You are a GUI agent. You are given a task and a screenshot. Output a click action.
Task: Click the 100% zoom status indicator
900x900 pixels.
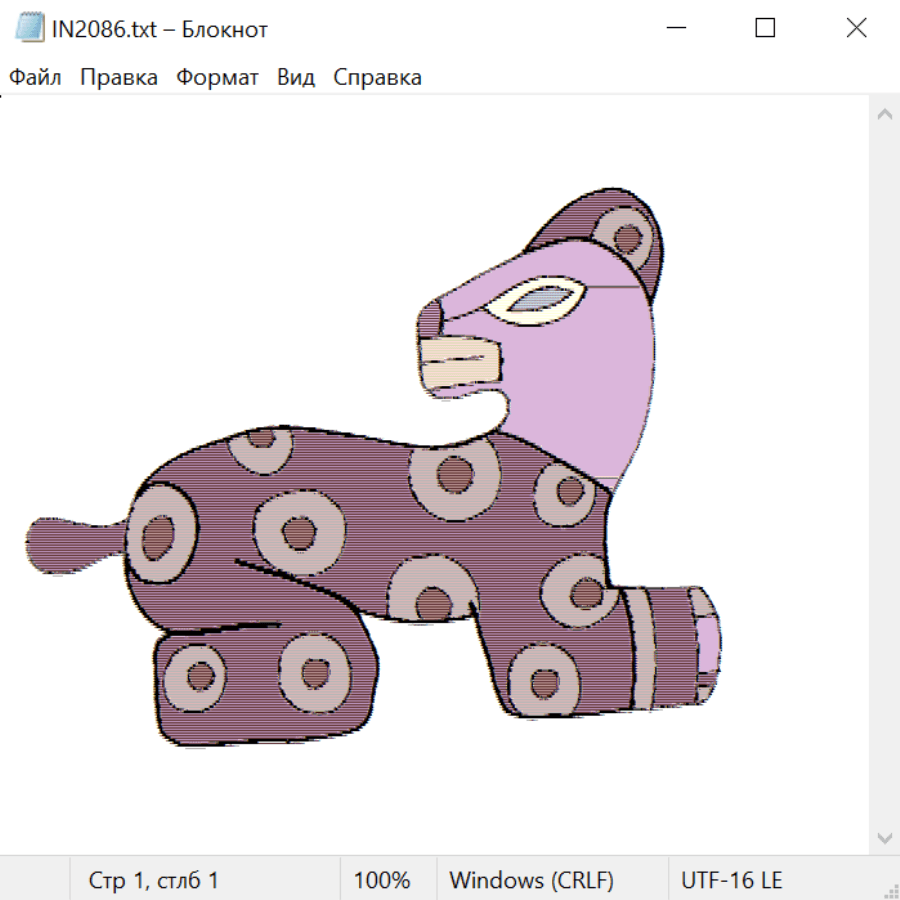(382, 880)
